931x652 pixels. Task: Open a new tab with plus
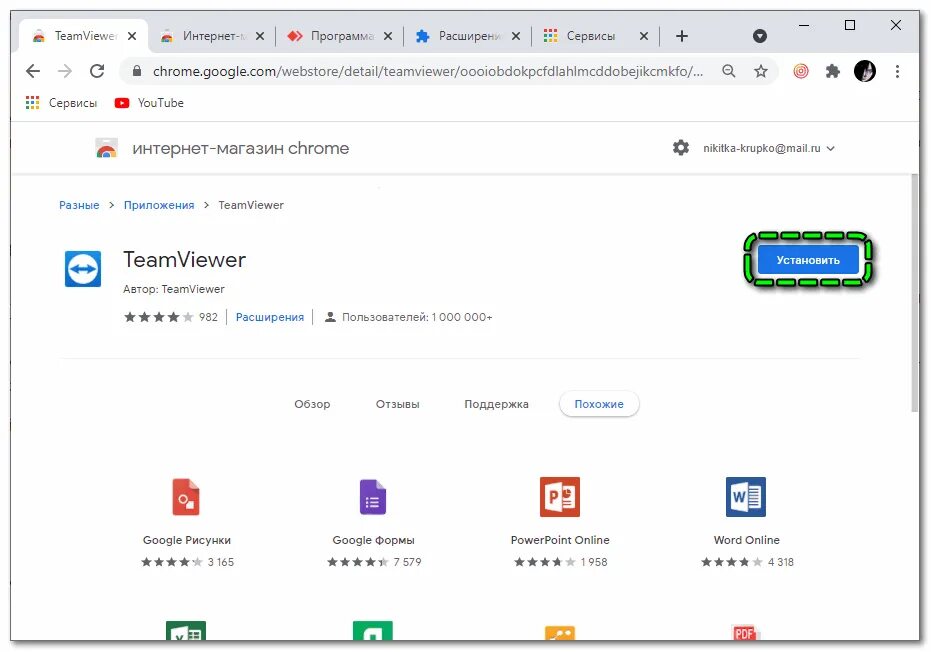[682, 36]
